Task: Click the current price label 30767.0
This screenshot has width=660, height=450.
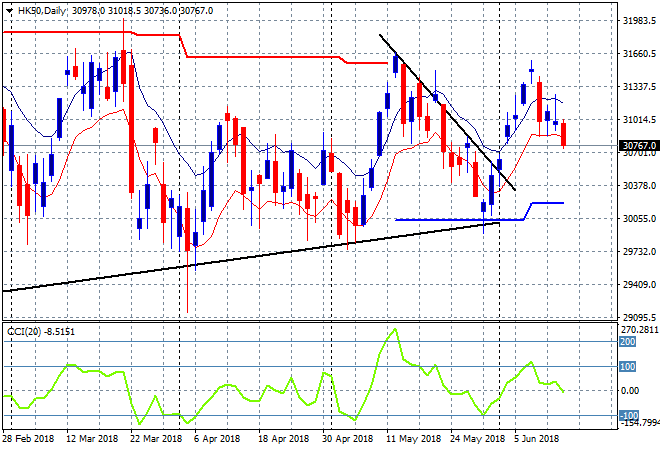Action: click(x=639, y=146)
